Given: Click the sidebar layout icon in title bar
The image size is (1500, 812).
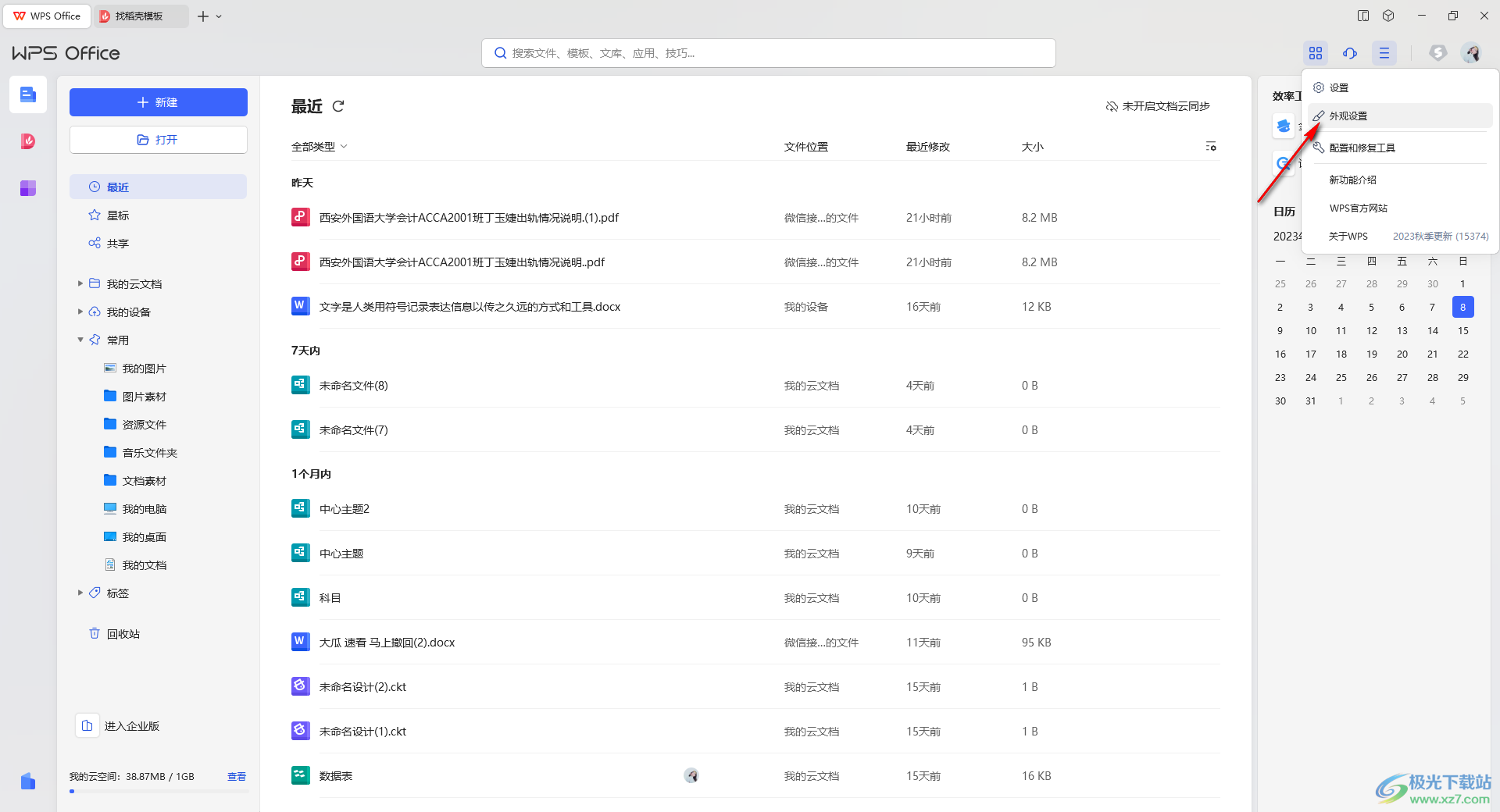Looking at the screenshot, I should 1363,16.
